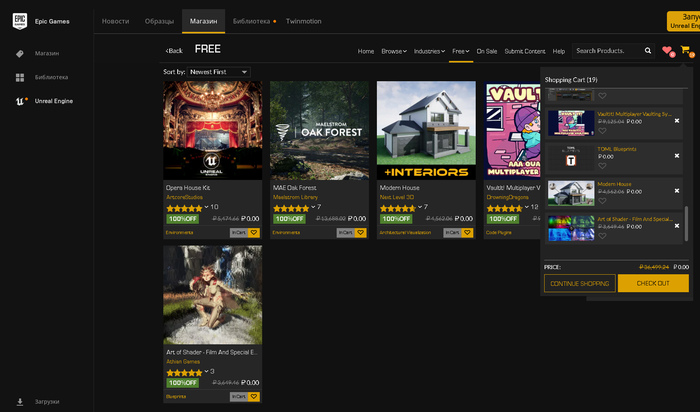Toggle wishlist heart for TOML Blueprints
This screenshot has width=700, height=412.
tap(602, 166)
